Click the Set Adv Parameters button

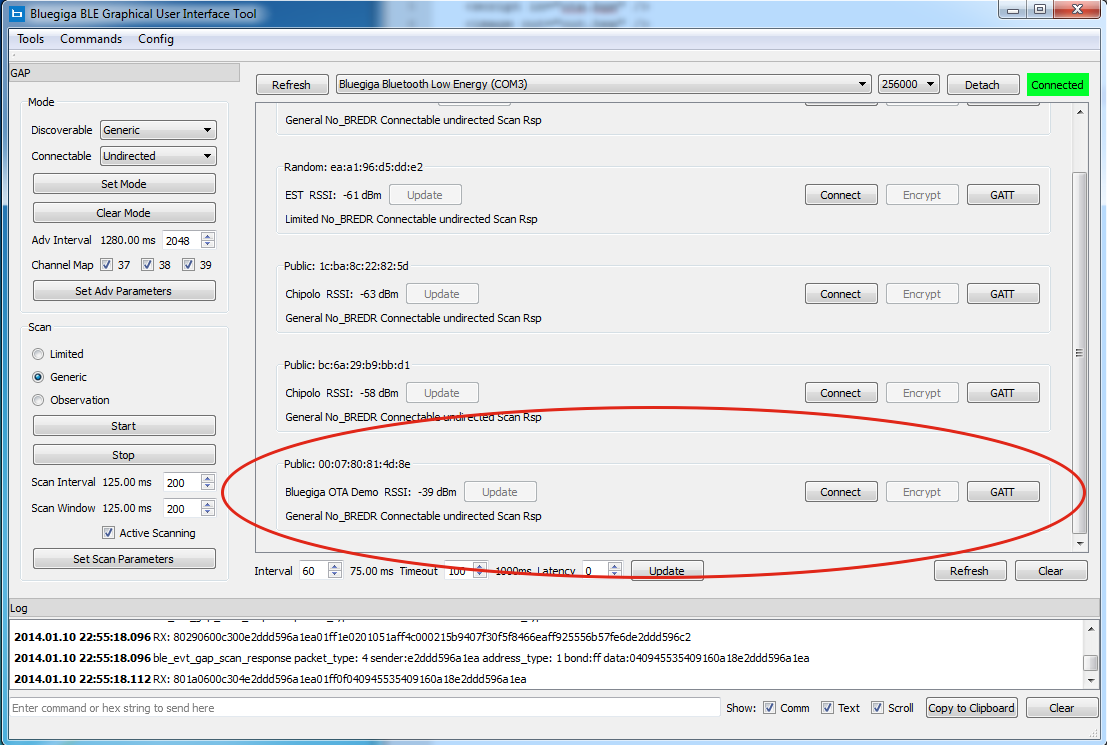124,291
